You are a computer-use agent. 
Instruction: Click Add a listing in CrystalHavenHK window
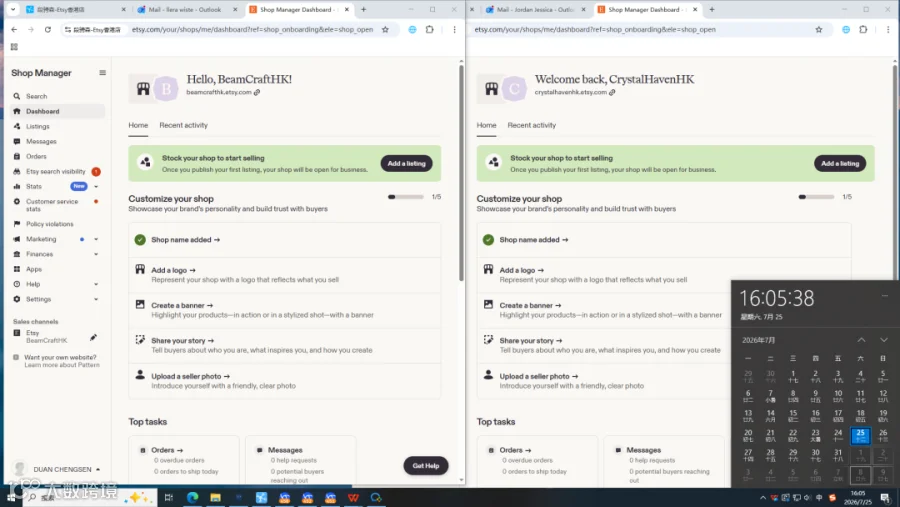[840, 164]
